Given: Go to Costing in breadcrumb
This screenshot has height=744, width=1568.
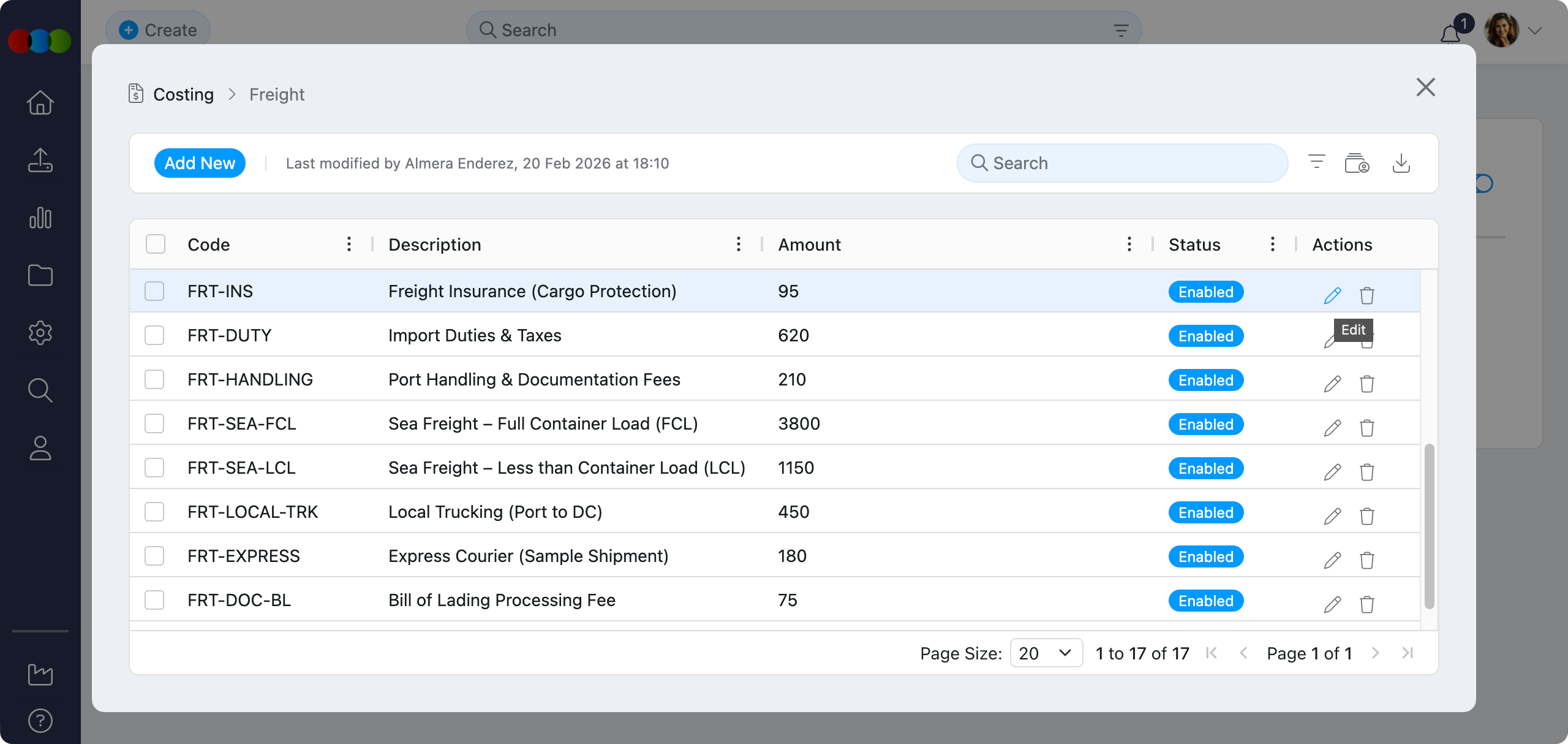Looking at the screenshot, I should point(183,94).
